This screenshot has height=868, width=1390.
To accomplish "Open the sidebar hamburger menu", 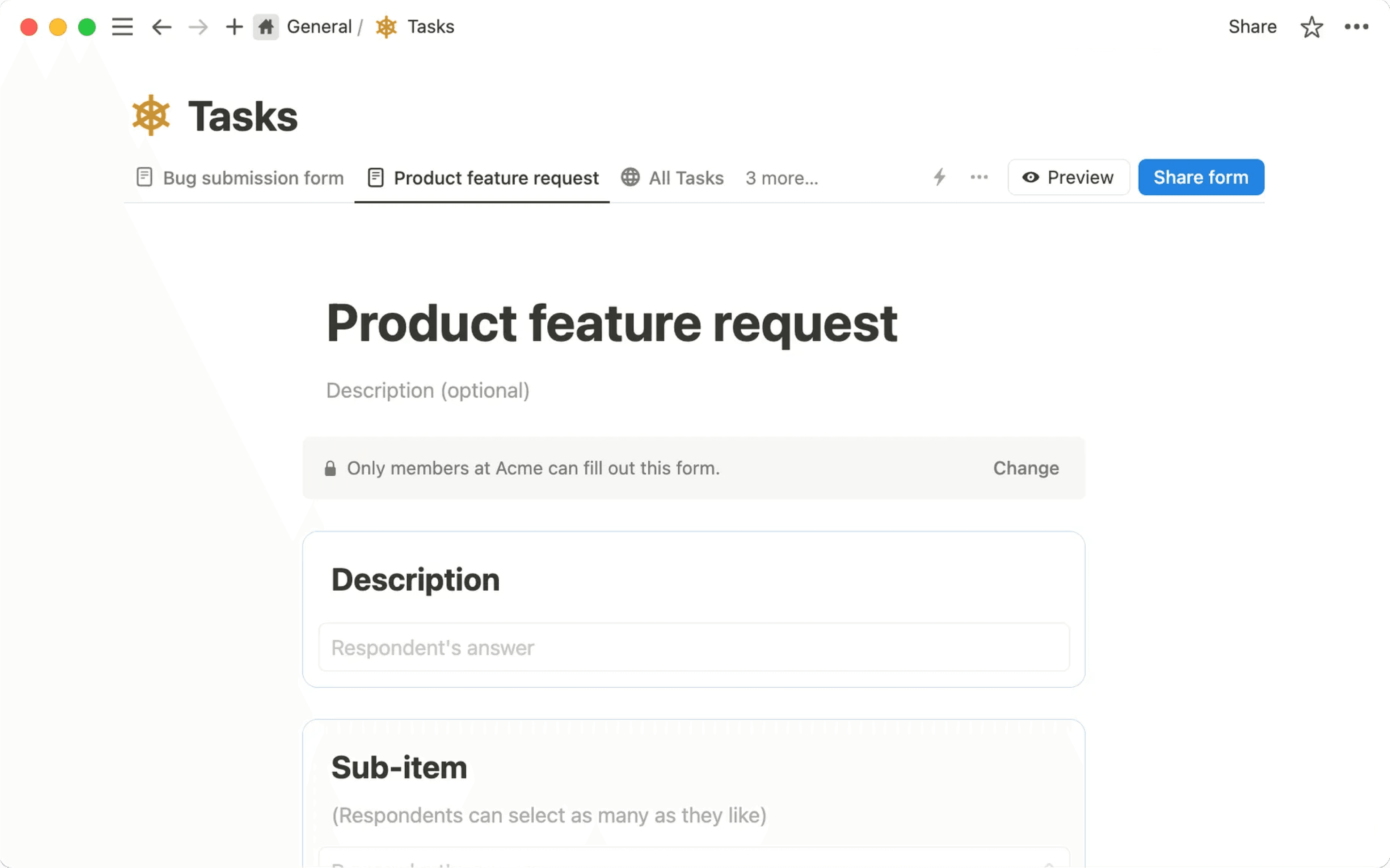I will point(122,27).
